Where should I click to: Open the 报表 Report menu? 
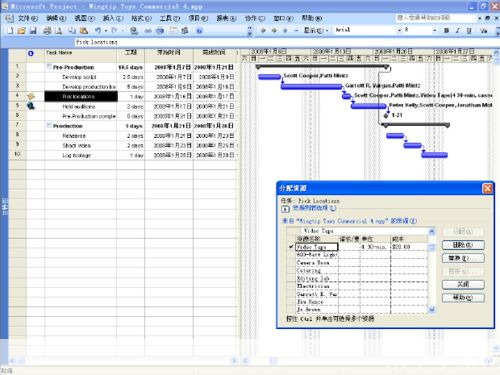226,18
